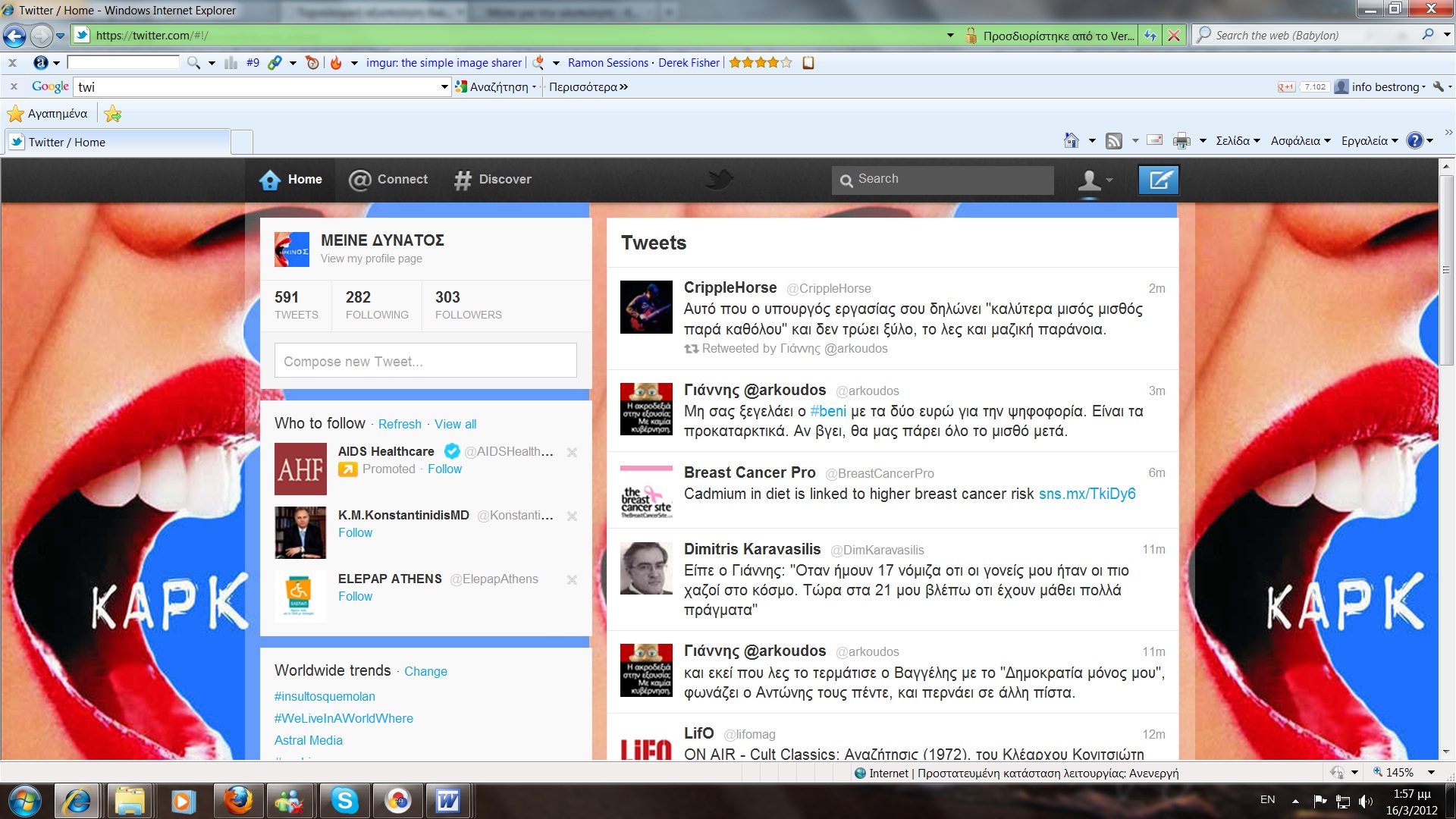Select the Home nav tab
This screenshot has width=1456, height=819.
290,180
